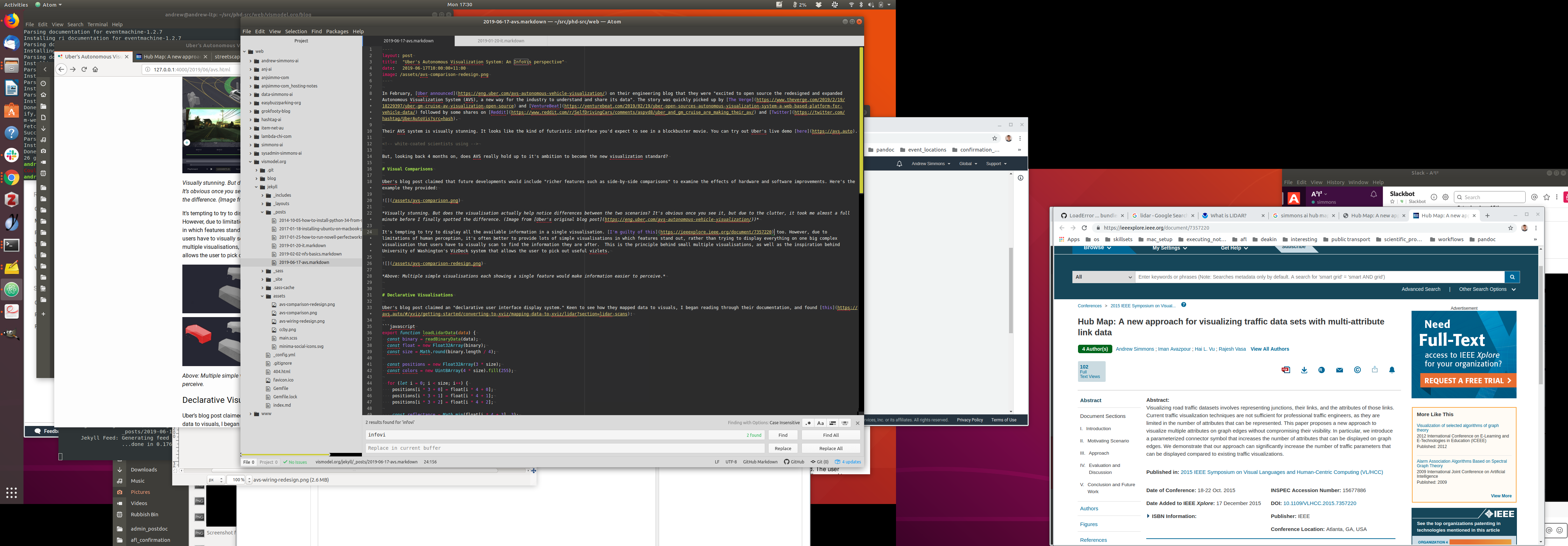Click the download citation arrow icon
Image resolution: width=1568 pixels, height=546 pixels.
(1304, 370)
